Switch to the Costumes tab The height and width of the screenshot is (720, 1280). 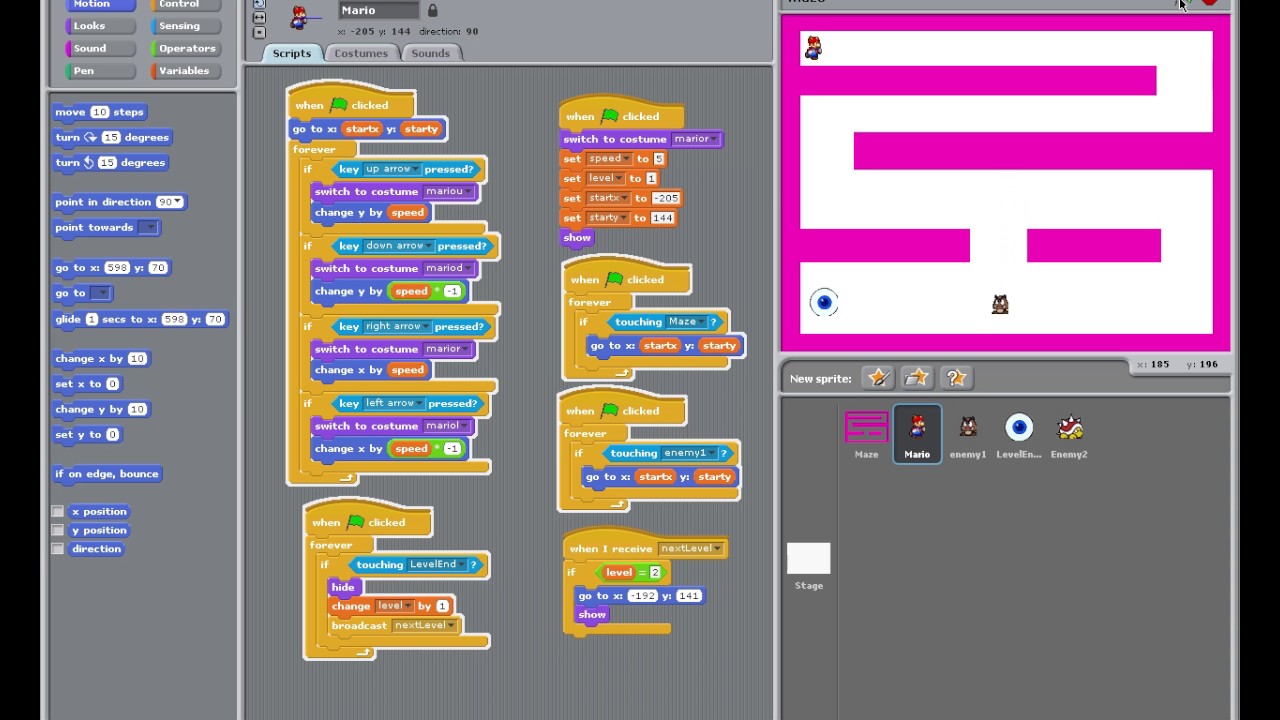[361, 53]
